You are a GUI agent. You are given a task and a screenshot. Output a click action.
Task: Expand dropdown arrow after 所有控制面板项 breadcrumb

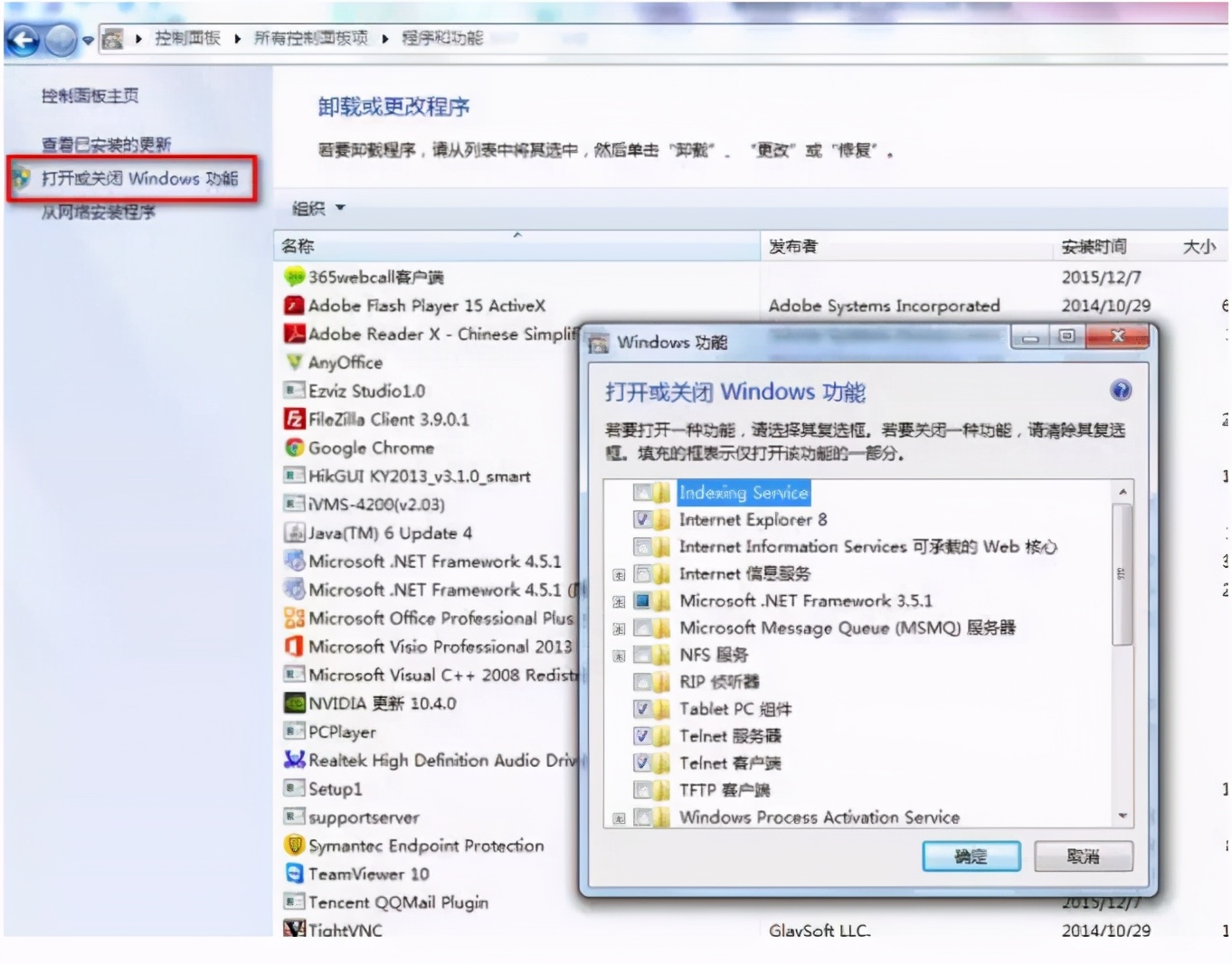384,39
